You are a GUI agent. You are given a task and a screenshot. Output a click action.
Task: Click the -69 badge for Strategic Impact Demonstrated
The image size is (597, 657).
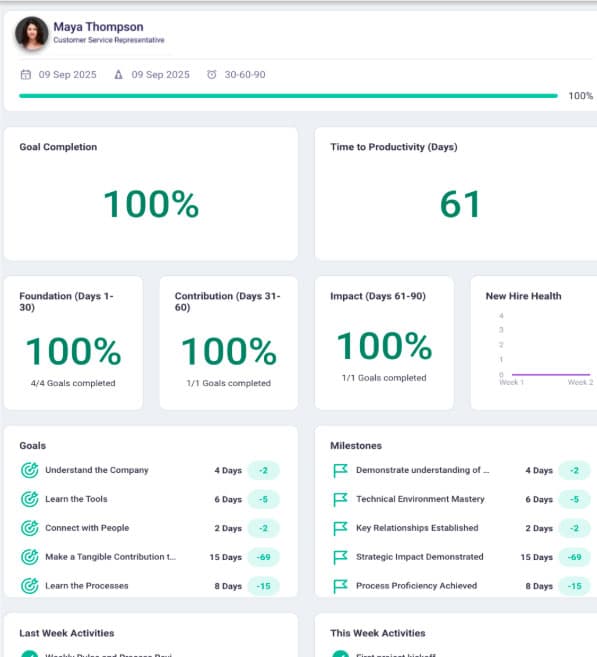574,557
